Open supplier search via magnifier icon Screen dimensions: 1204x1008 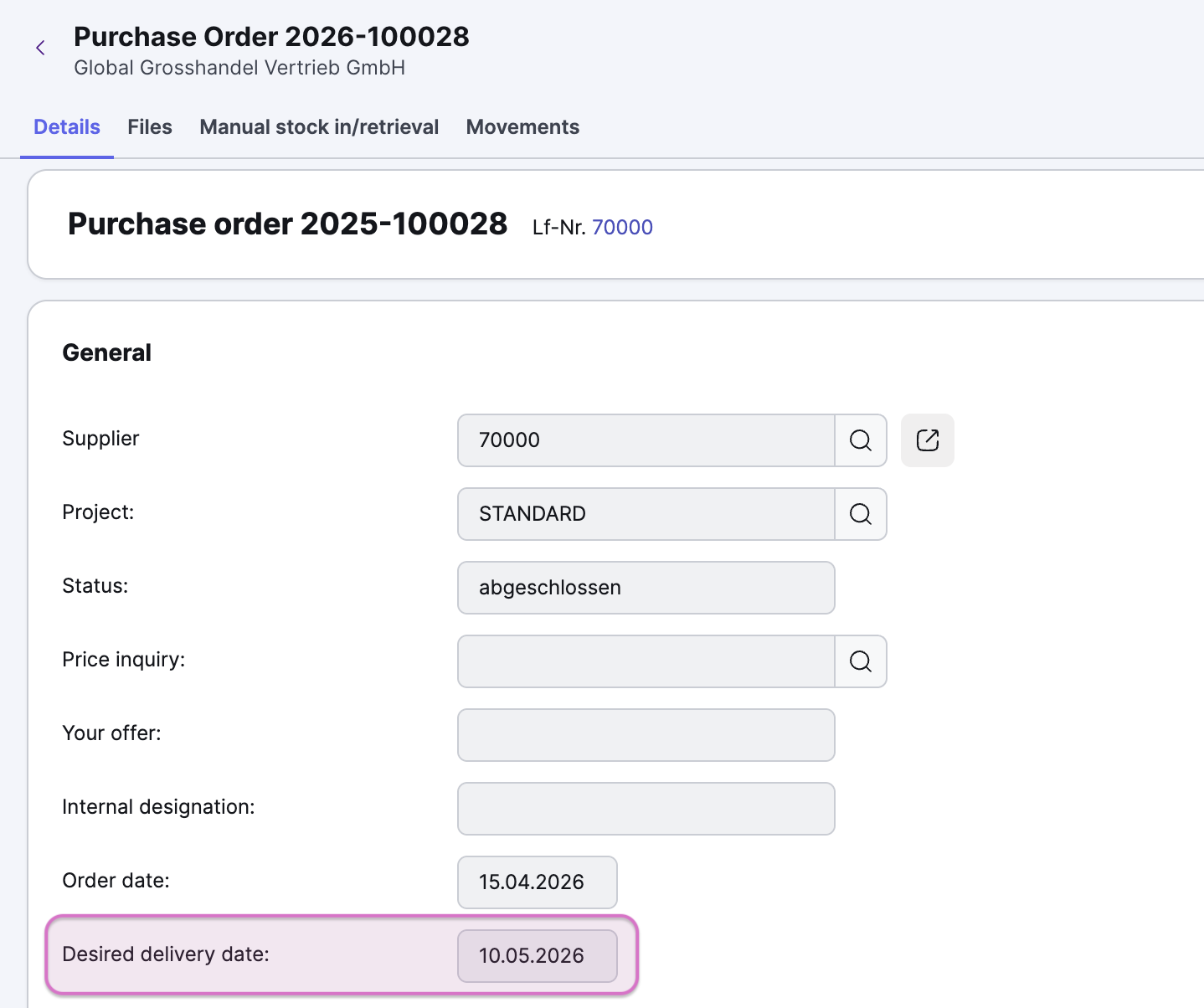860,440
